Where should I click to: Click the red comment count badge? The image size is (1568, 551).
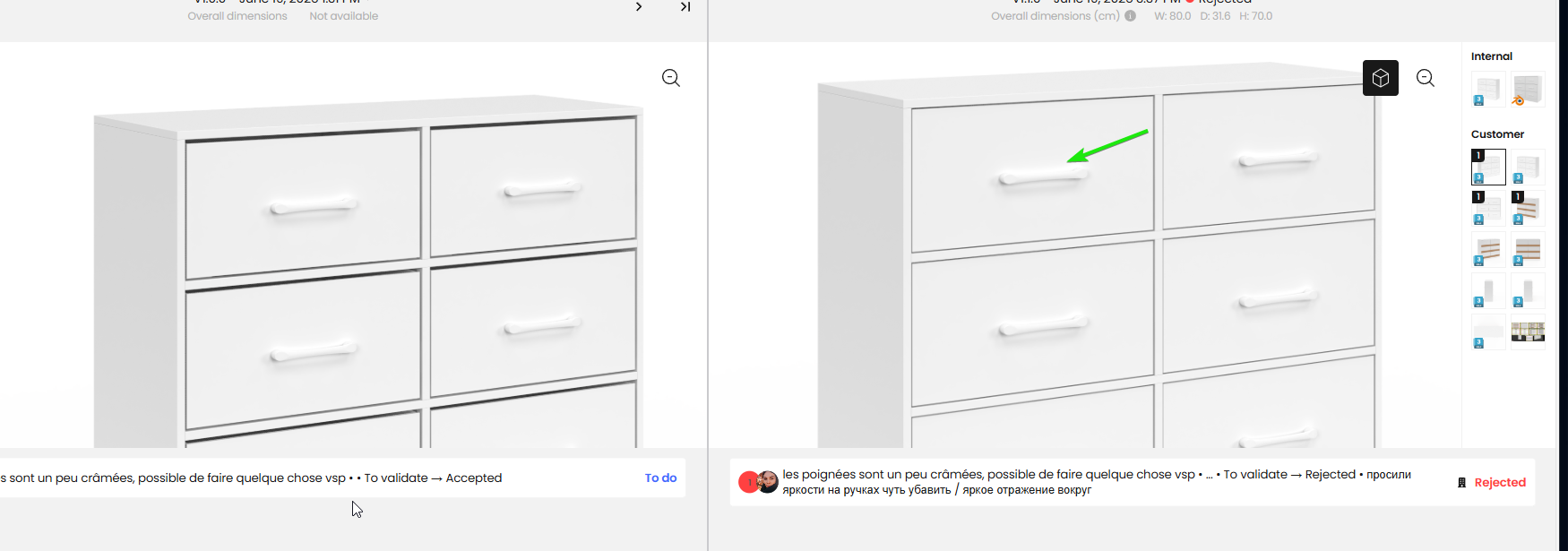[748, 483]
